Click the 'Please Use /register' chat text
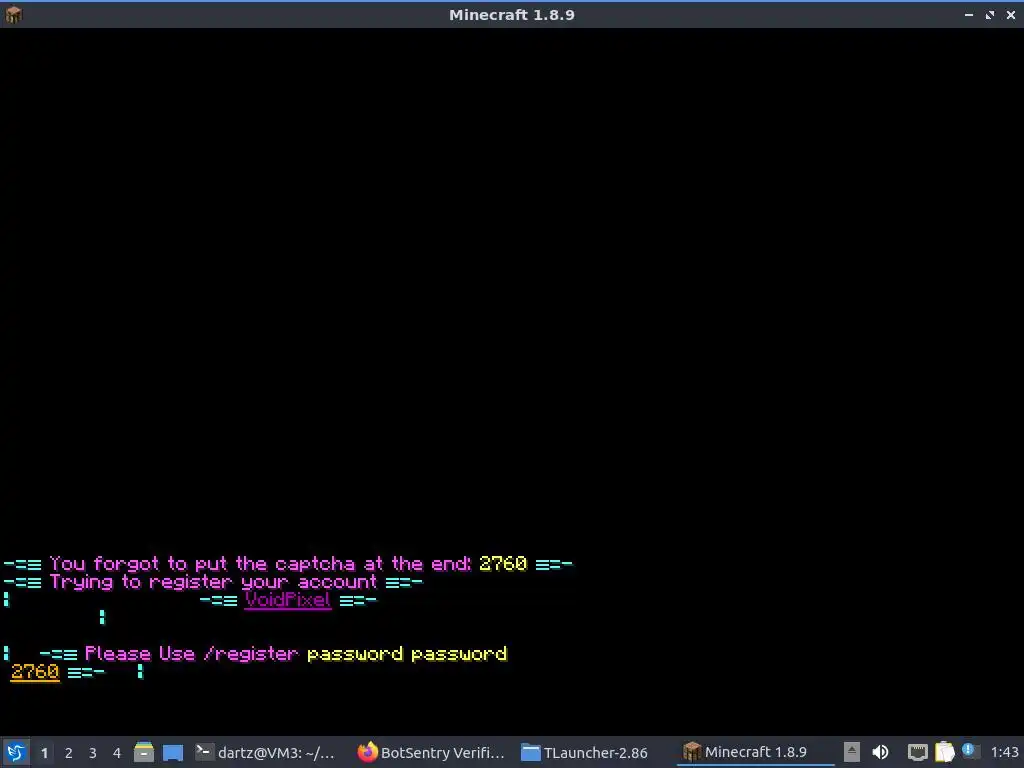1024x768 pixels. [191, 654]
